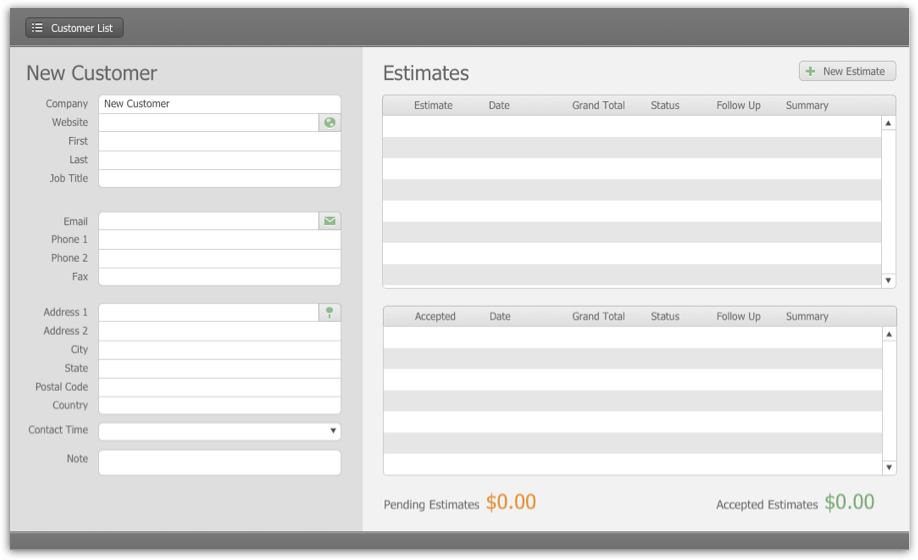The height and width of the screenshot is (560, 918).
Task: Click the globe icon beside Website
Action: click(330, 122)
